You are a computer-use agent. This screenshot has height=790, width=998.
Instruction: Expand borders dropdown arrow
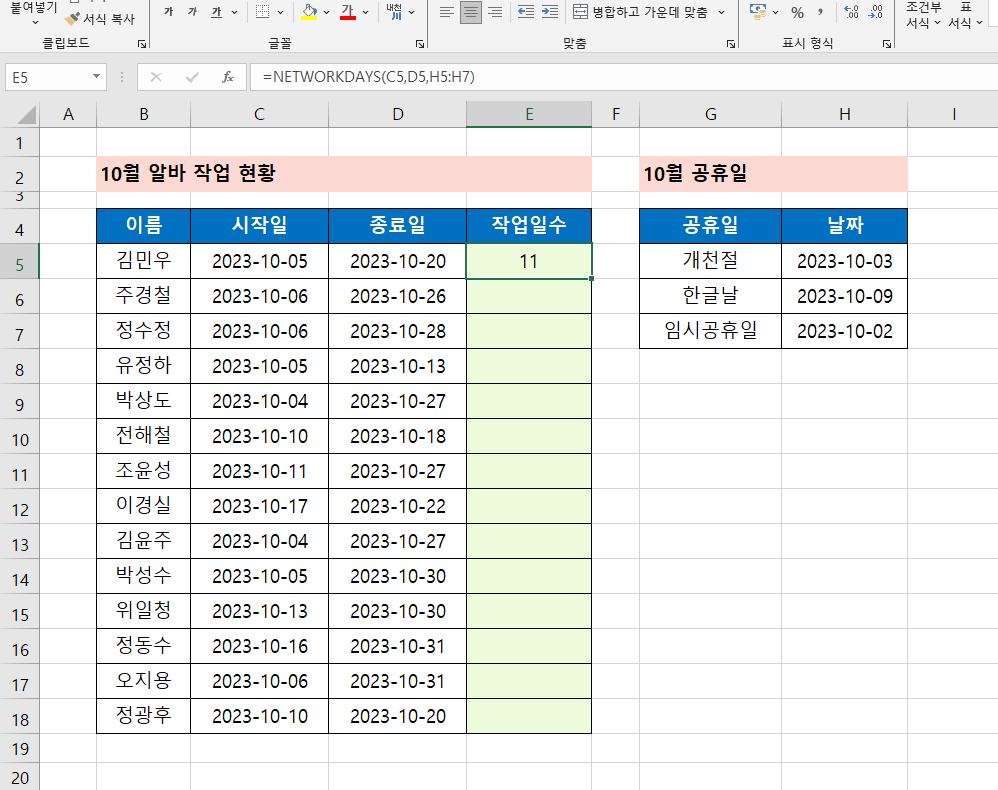[280, 12]
